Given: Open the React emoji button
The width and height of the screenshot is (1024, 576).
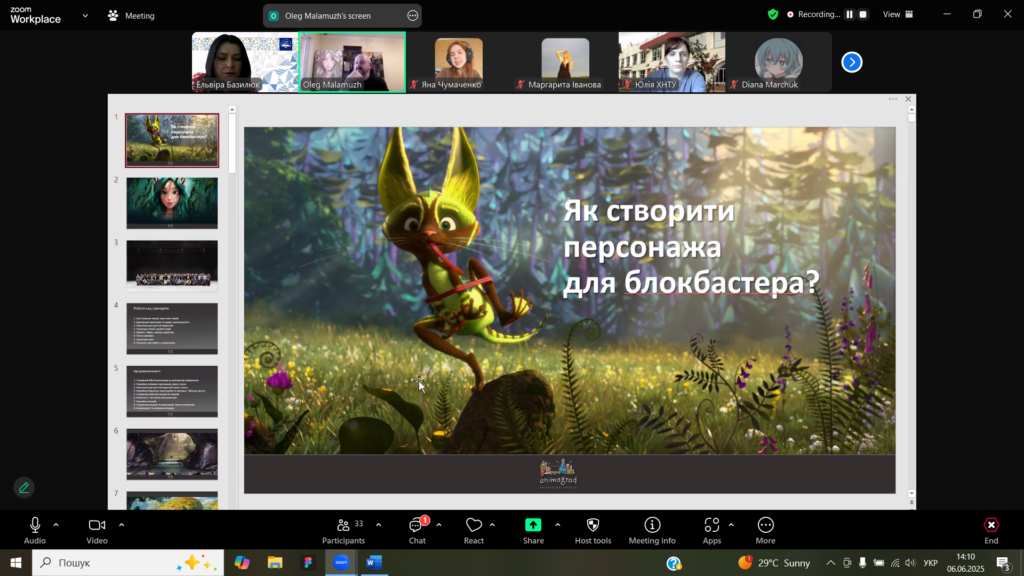Looking at the screenshot, I should 473,530.
